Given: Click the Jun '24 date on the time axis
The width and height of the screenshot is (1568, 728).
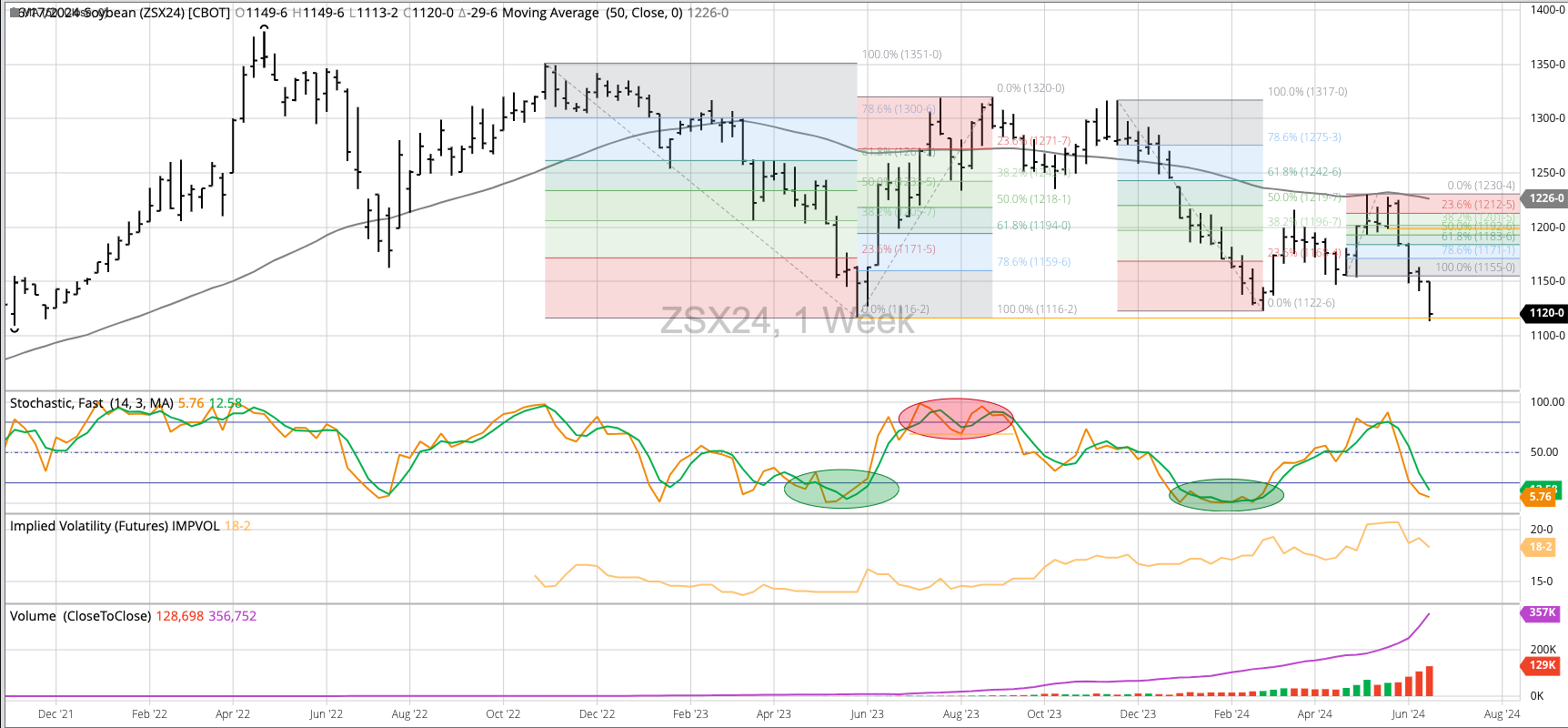Looking at the screenshot, I should point(1407,714).
